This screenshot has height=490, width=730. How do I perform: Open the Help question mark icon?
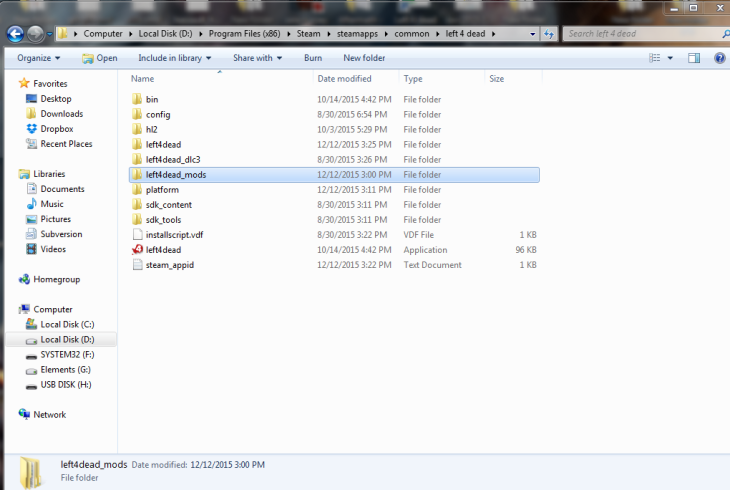[719, 58]
